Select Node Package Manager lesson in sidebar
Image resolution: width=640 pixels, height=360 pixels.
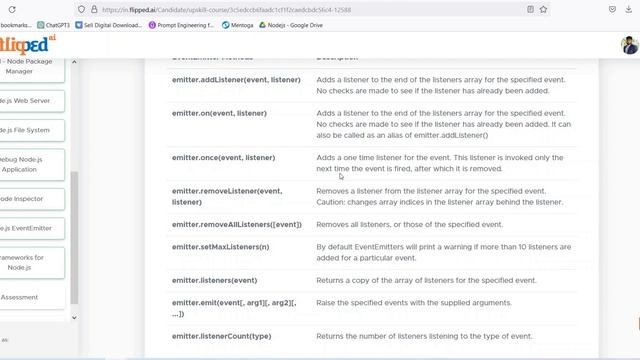coord(31,69)
